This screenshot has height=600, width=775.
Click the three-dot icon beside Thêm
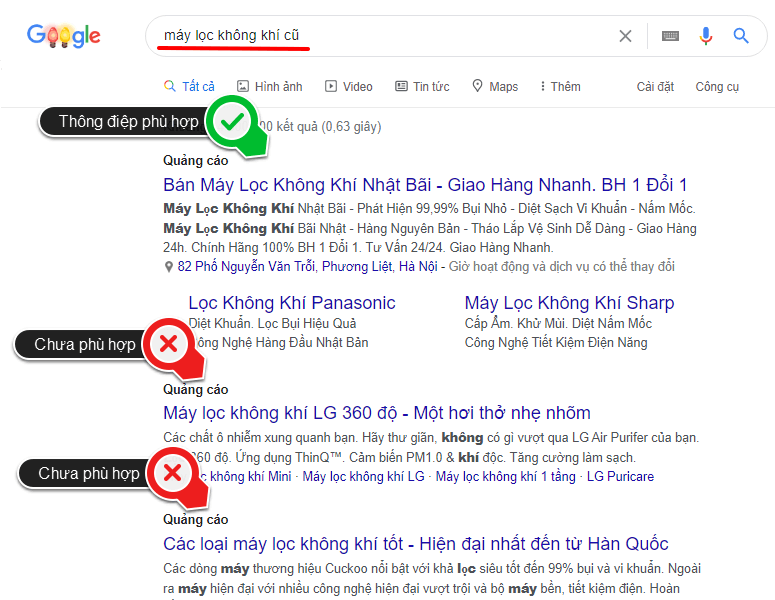point(543,86)
